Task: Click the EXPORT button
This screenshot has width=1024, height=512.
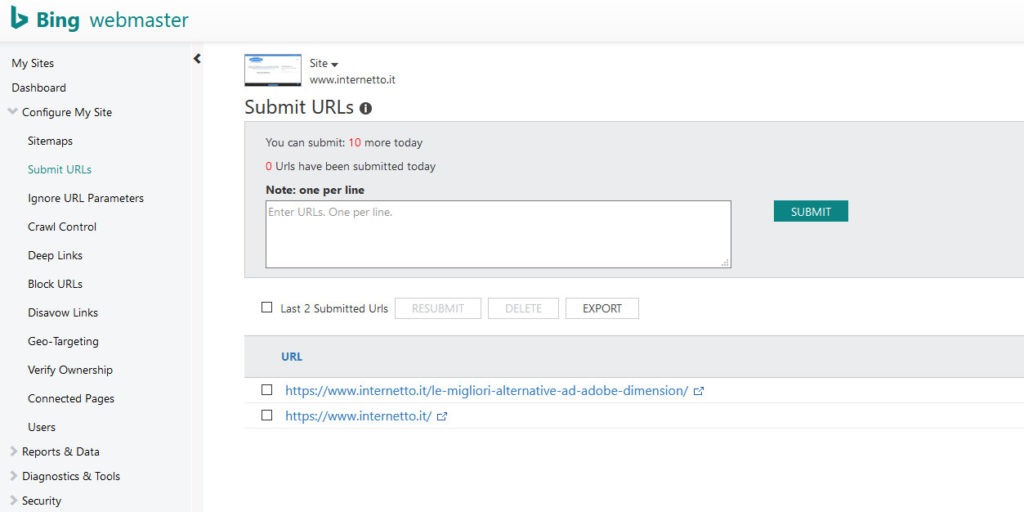Action: pyautogui.click(x=602, y=308)
